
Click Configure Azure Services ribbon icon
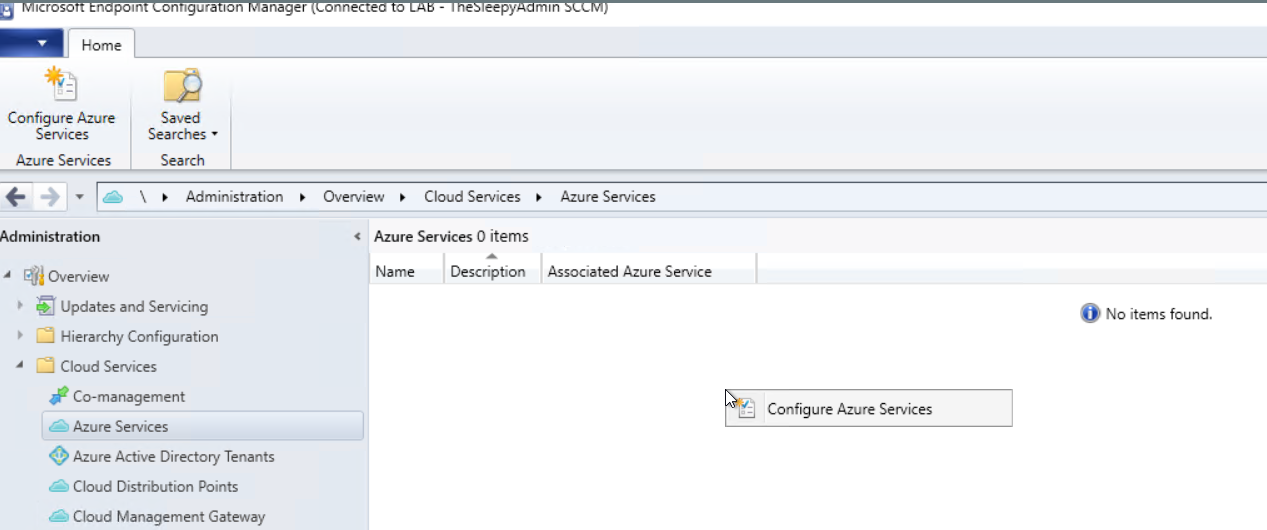coord(61,86)
